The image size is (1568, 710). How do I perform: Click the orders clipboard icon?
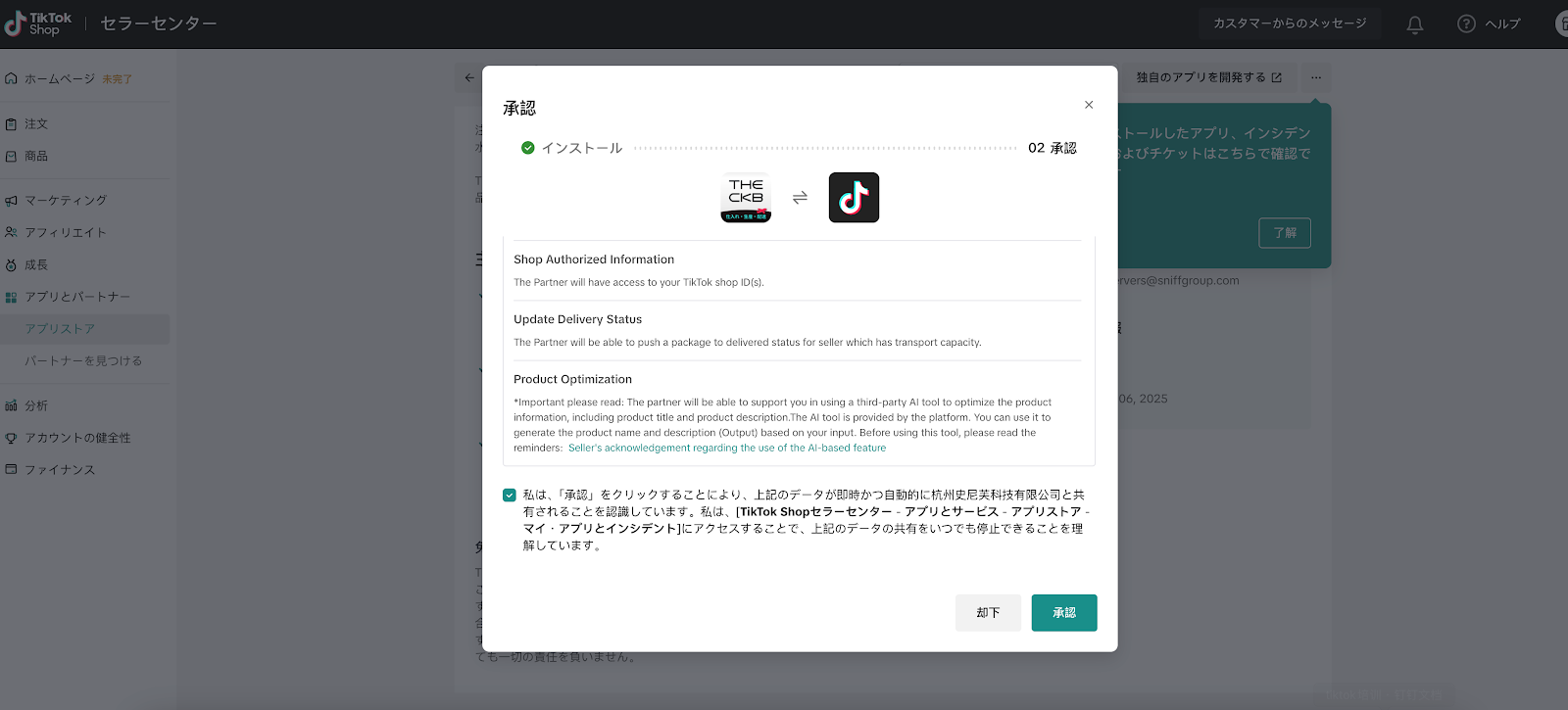(11, 124)
